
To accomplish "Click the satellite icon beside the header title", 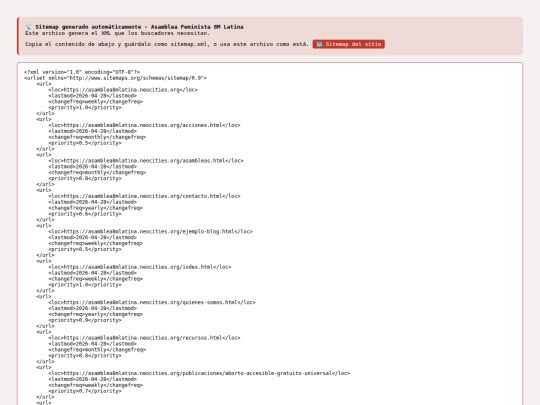I will (x=28, y=27).
